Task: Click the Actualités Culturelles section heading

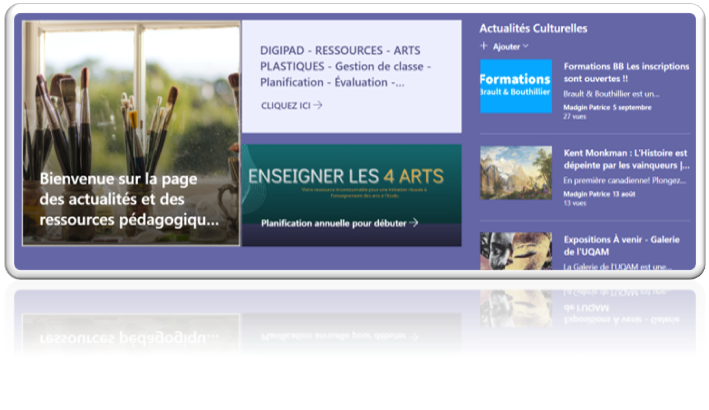Action: (533, 29)
